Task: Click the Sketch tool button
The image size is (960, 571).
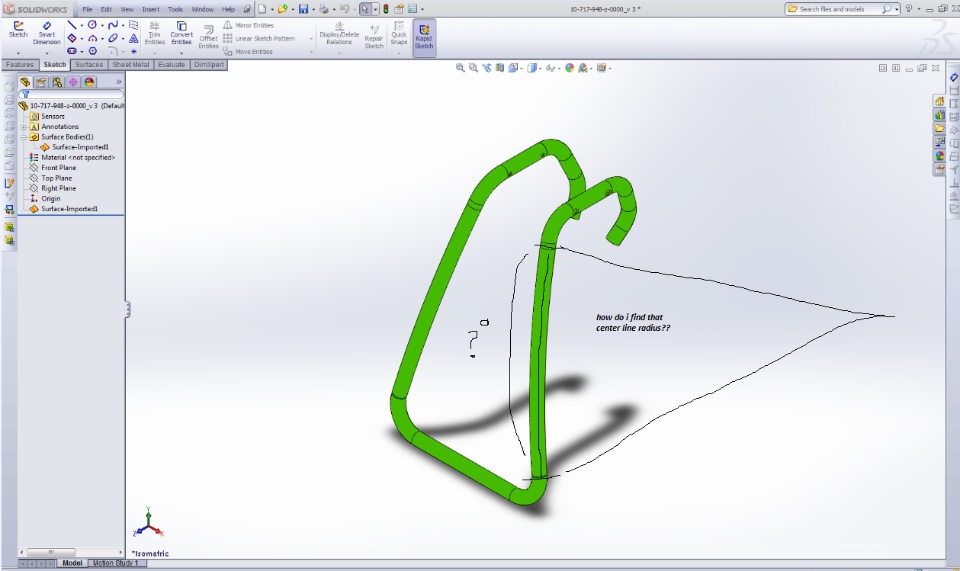Action: point(18,29)
